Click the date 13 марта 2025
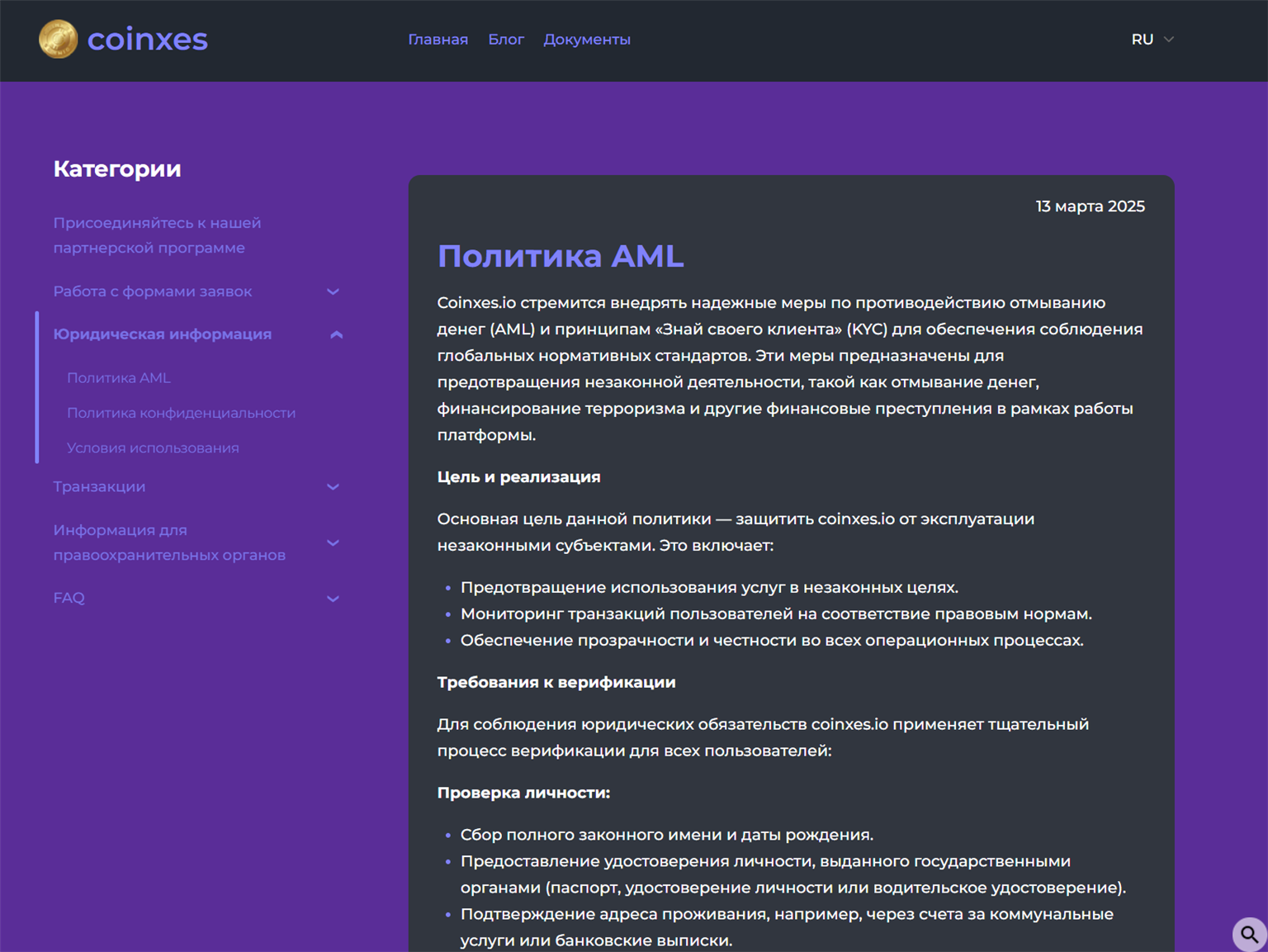The height and width of the screenshot is (952, 1268). [x=1091, y=206]
